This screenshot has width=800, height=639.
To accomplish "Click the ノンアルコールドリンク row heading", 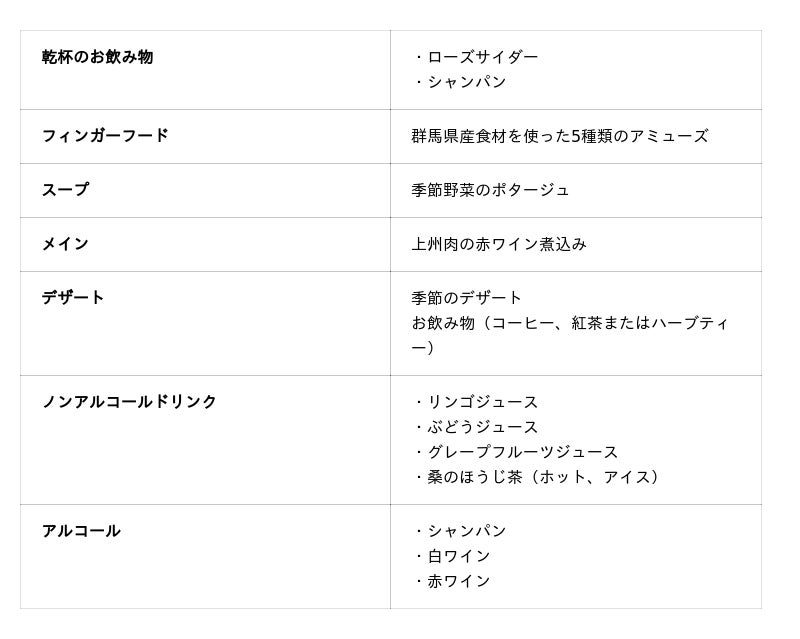I will [x=129, y=401].
